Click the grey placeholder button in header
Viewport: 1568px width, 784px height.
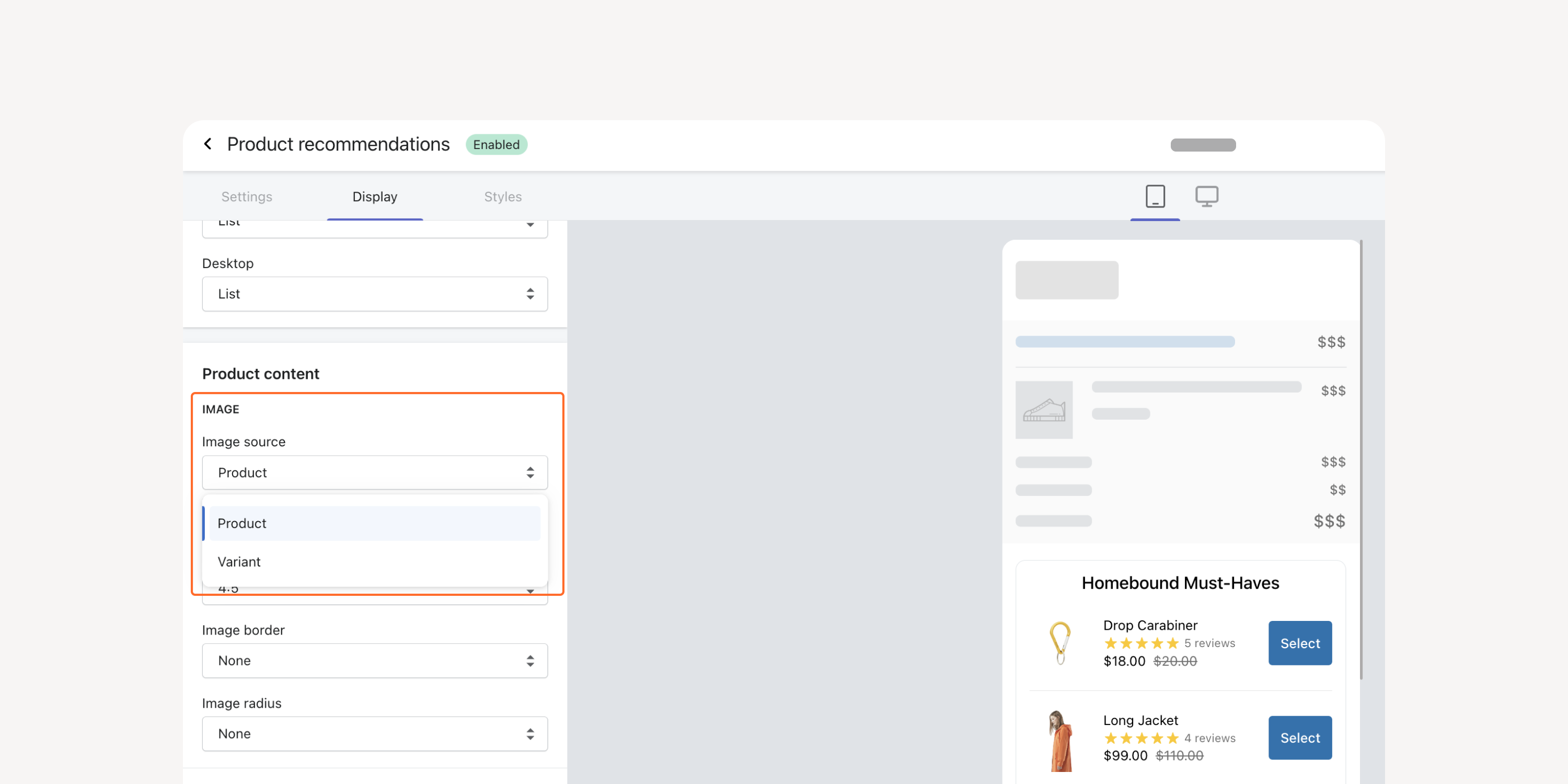1203,145
